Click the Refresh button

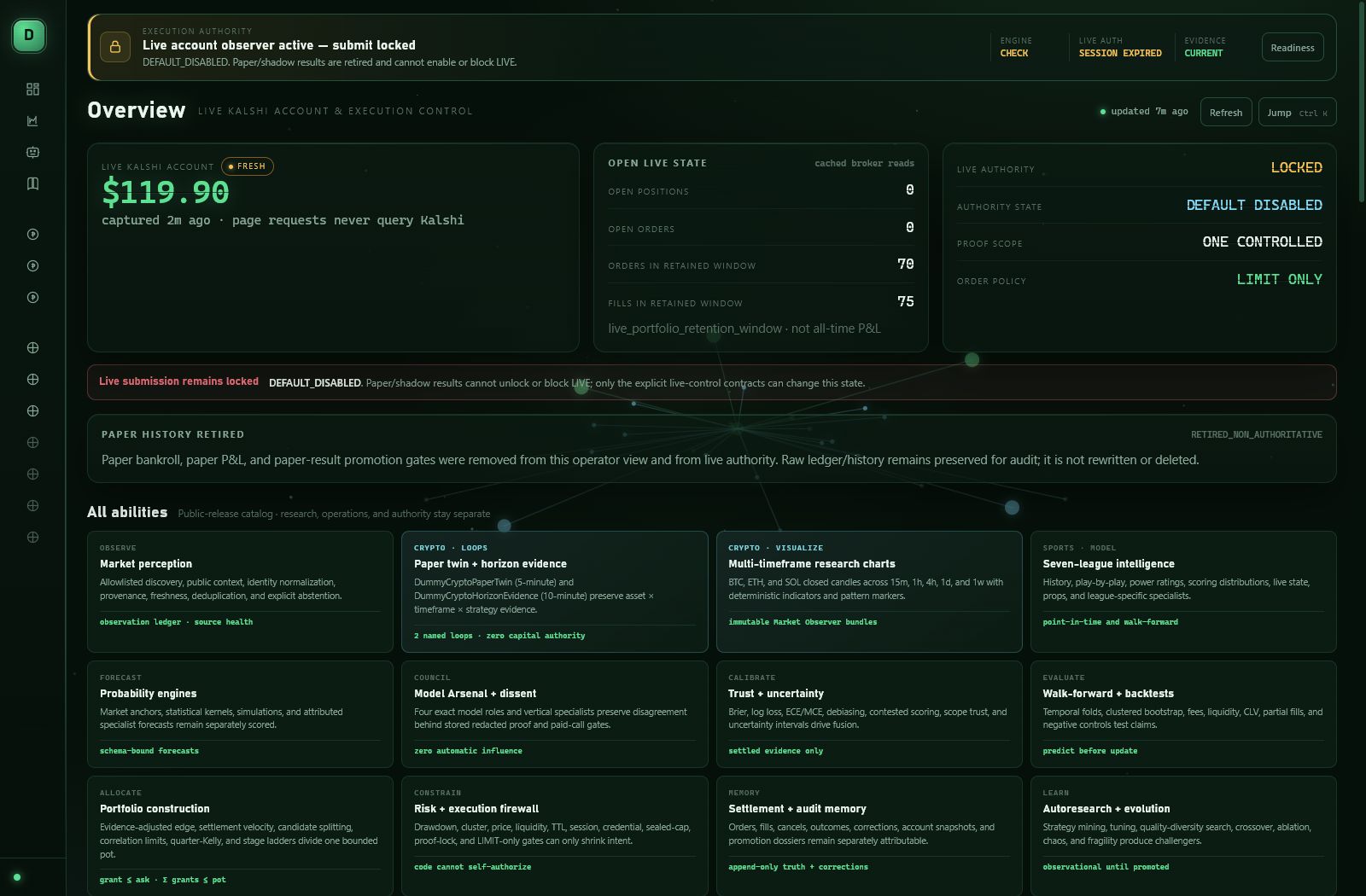1226,112
